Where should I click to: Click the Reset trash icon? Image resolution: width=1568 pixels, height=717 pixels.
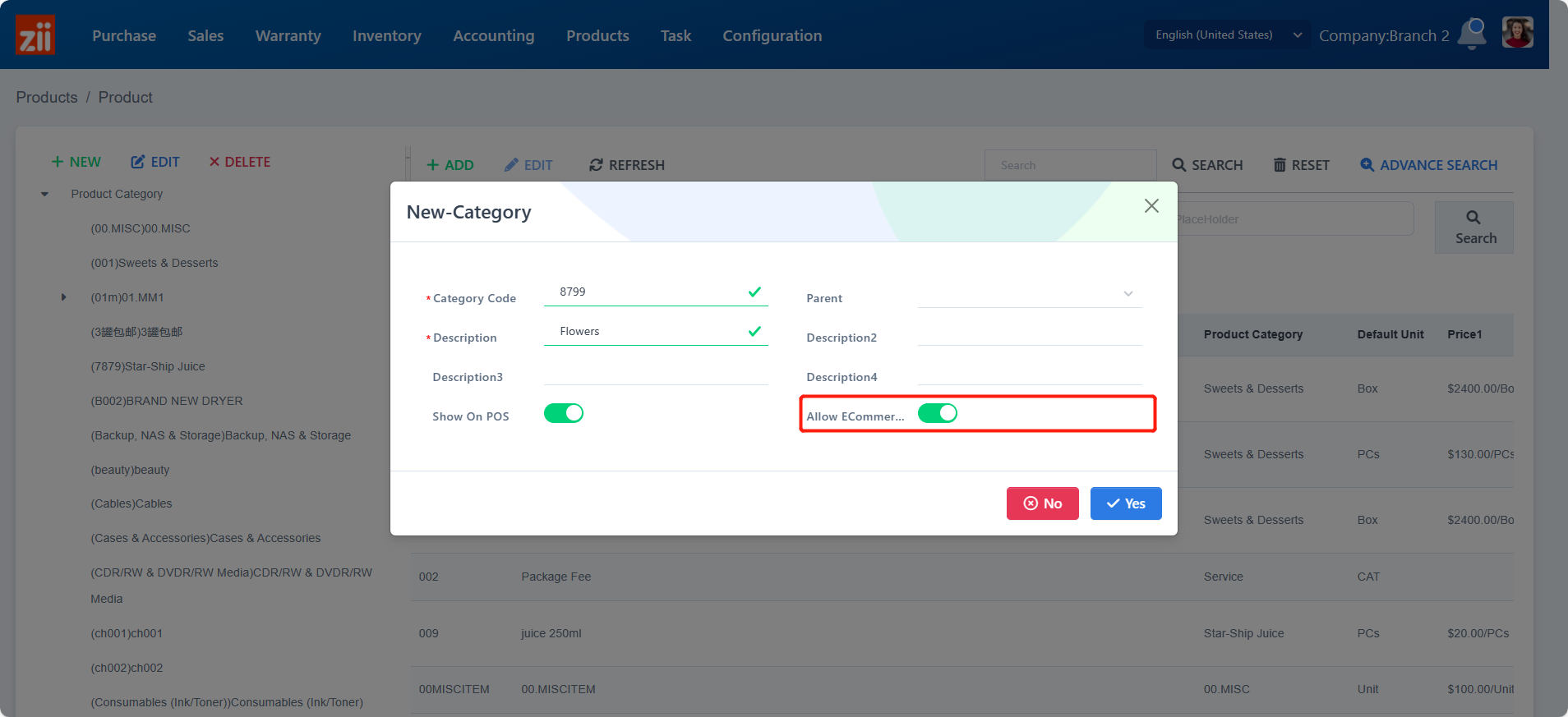pyautogui.click(x=1280, y=165)
